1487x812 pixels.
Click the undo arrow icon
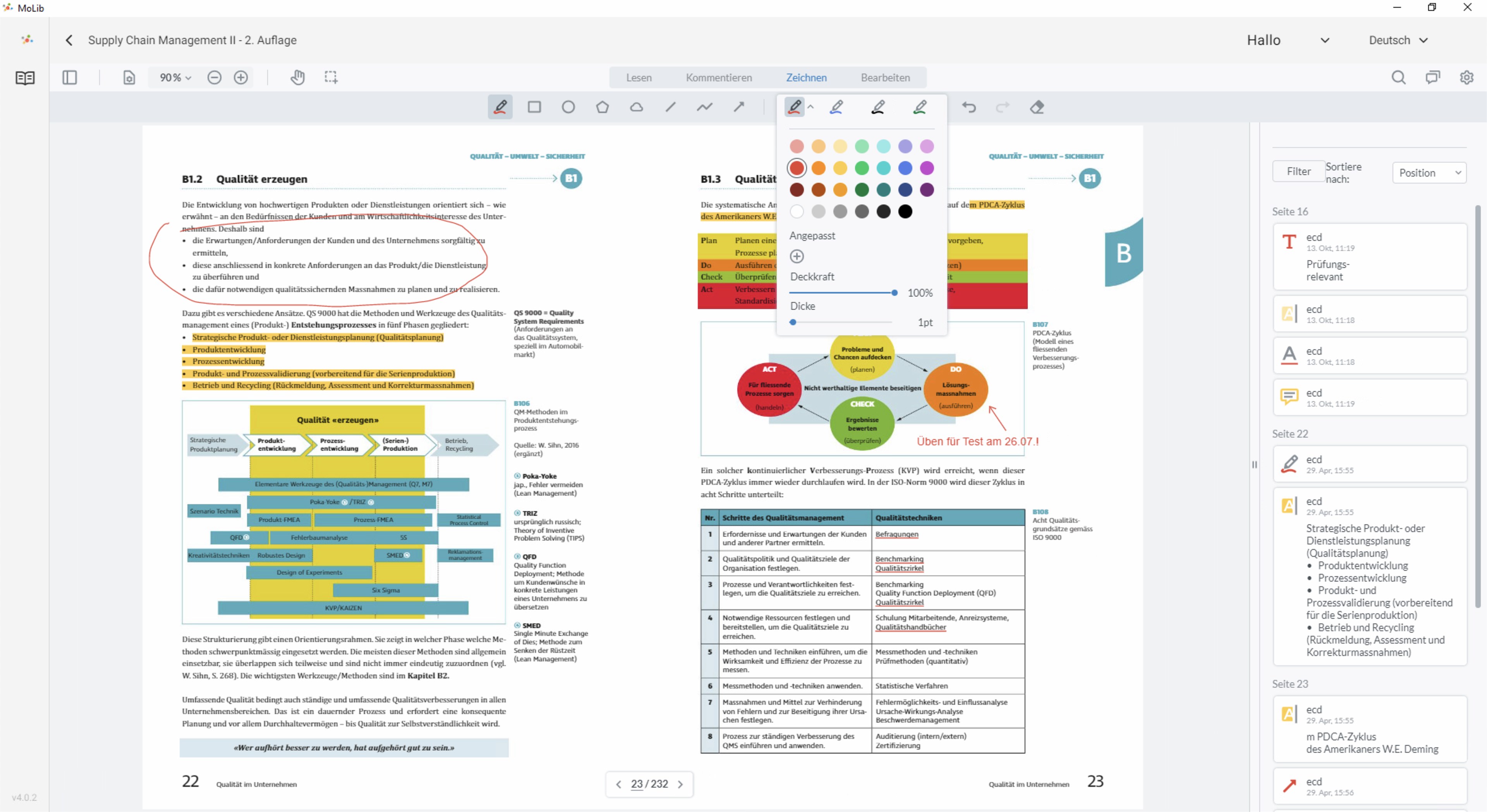click(x=968, y=107)
